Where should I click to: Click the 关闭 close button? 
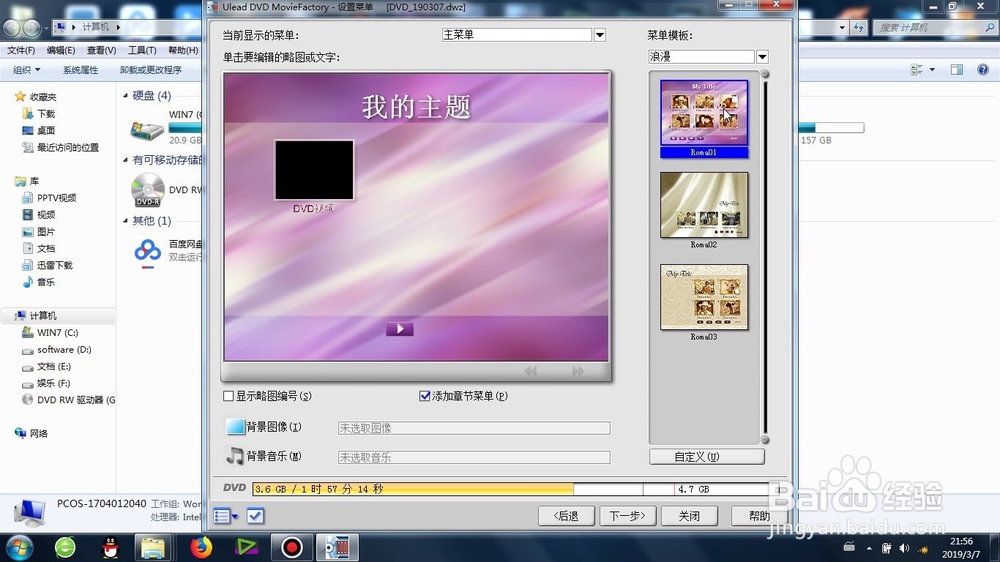tap(689, 515)
